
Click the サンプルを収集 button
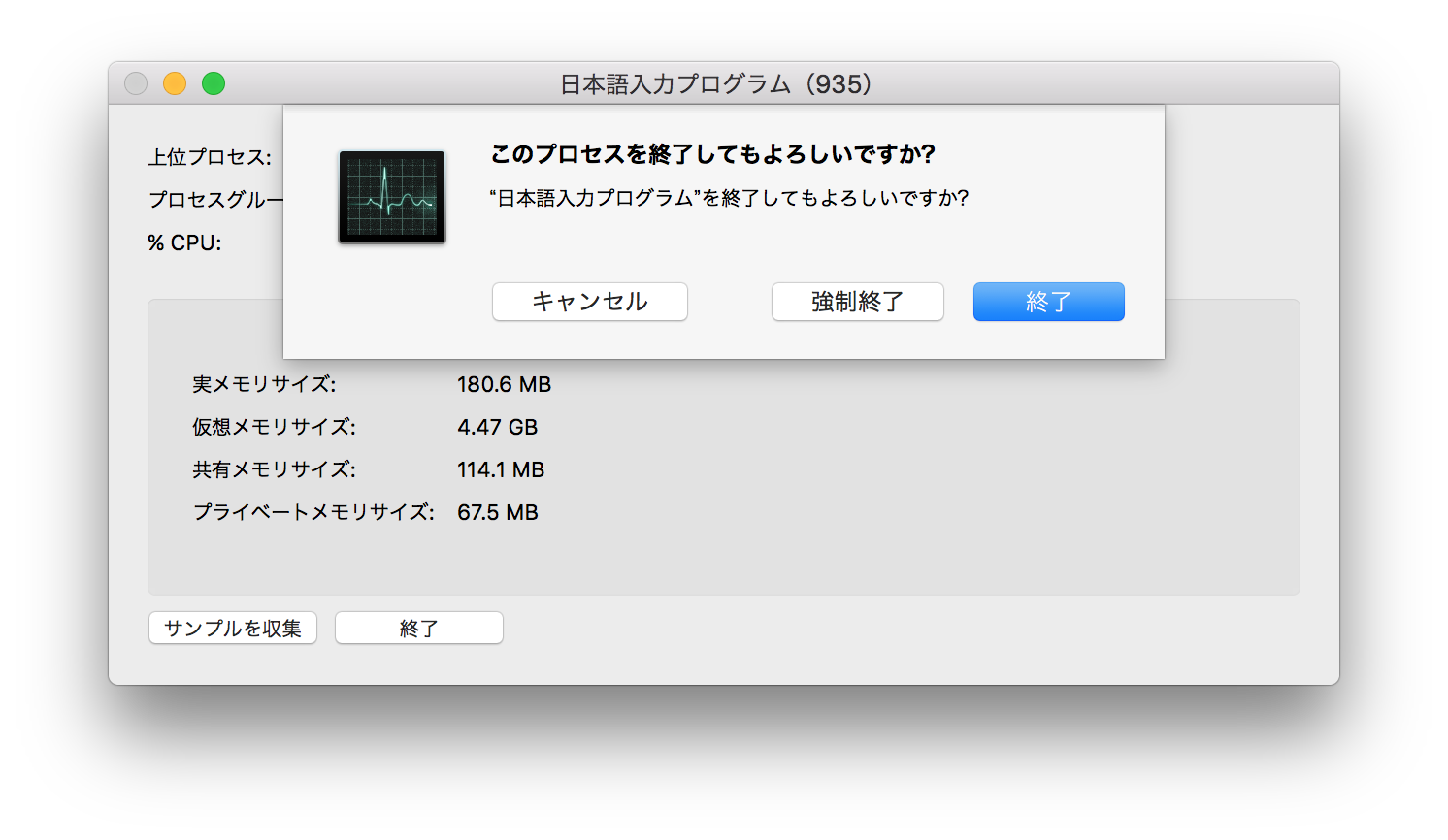pos(233,628)
